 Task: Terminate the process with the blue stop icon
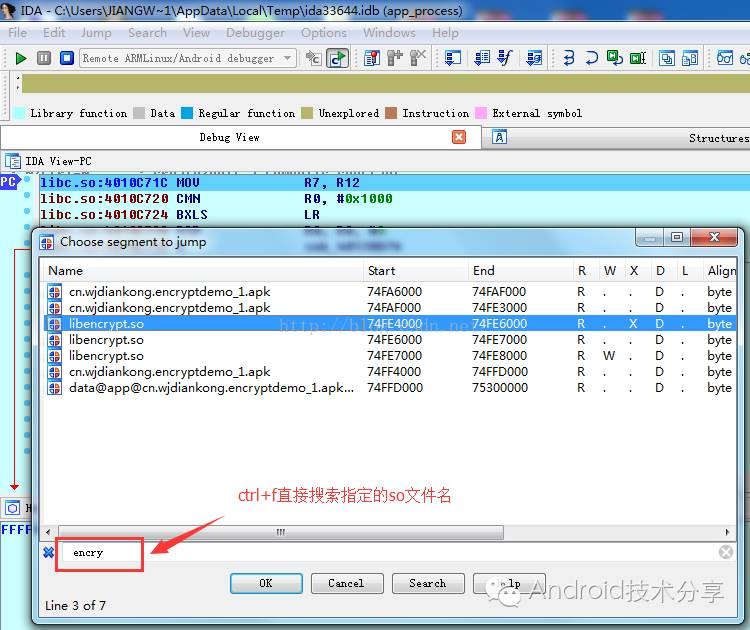(x=66, y=58)
